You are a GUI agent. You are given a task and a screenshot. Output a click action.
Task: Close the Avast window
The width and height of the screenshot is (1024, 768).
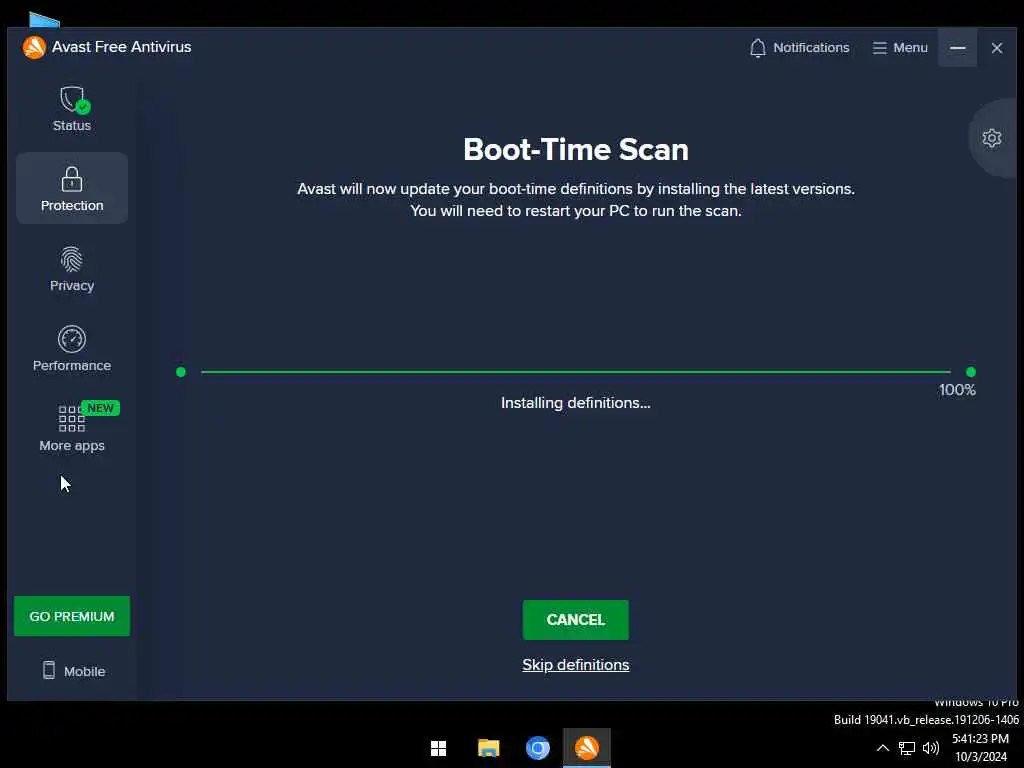pyautogui.click(x=997, y=47)
